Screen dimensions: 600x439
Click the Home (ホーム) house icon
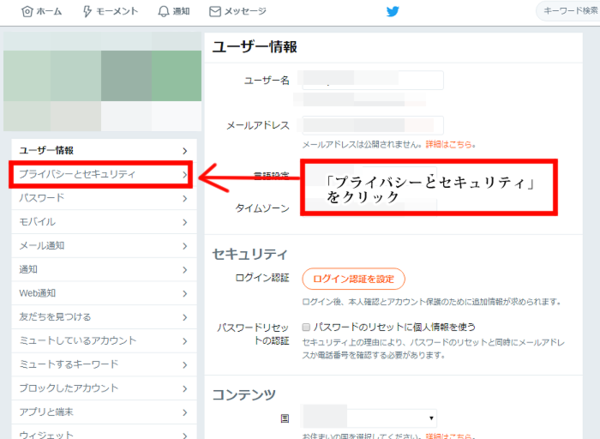point(27,11)
